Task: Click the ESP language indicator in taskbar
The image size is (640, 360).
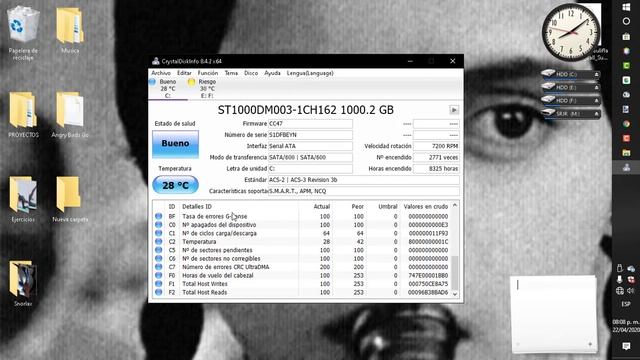Action: click(x=626, y=304)
